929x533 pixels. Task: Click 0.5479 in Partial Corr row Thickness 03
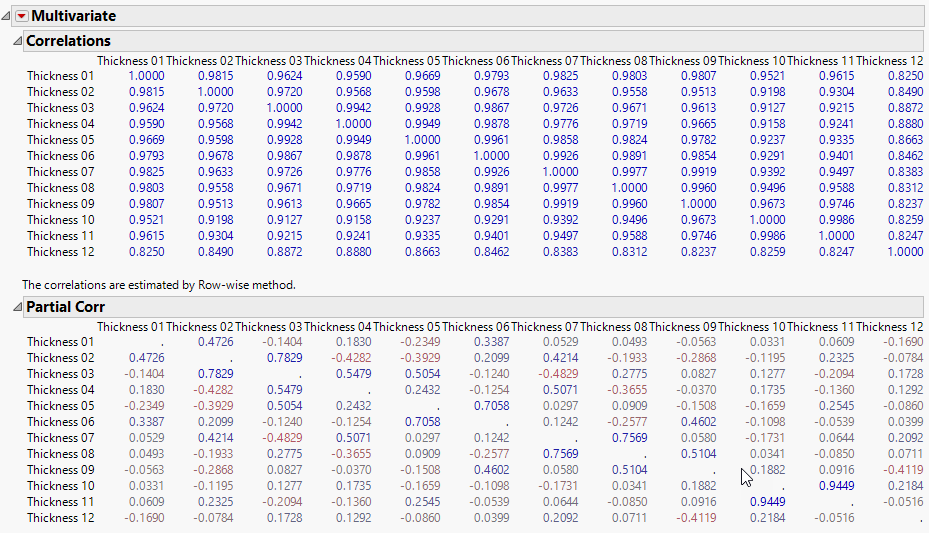coord(354,374)
